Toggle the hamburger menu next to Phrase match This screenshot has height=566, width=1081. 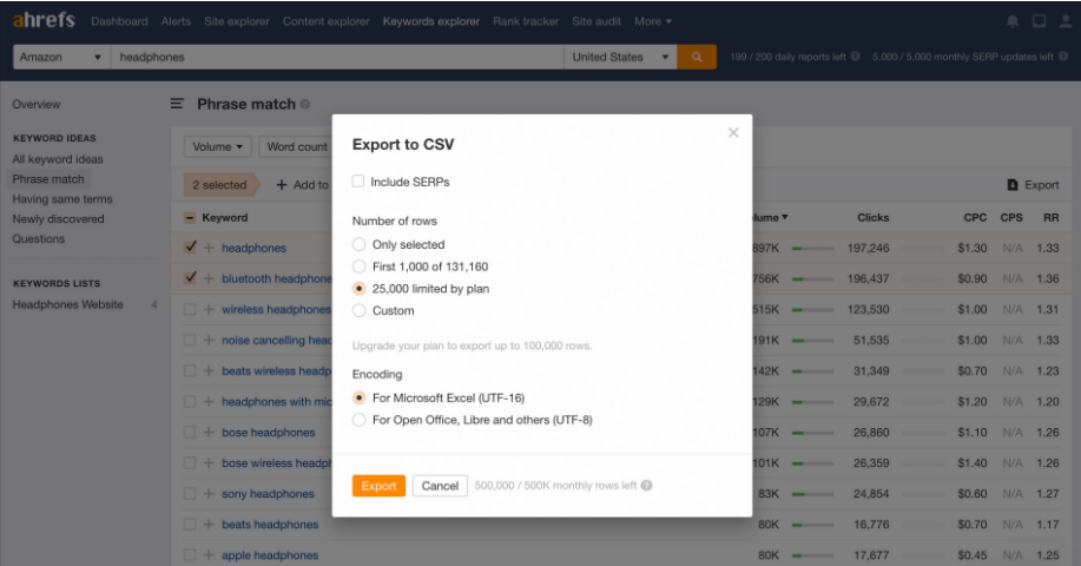(177, 104)
